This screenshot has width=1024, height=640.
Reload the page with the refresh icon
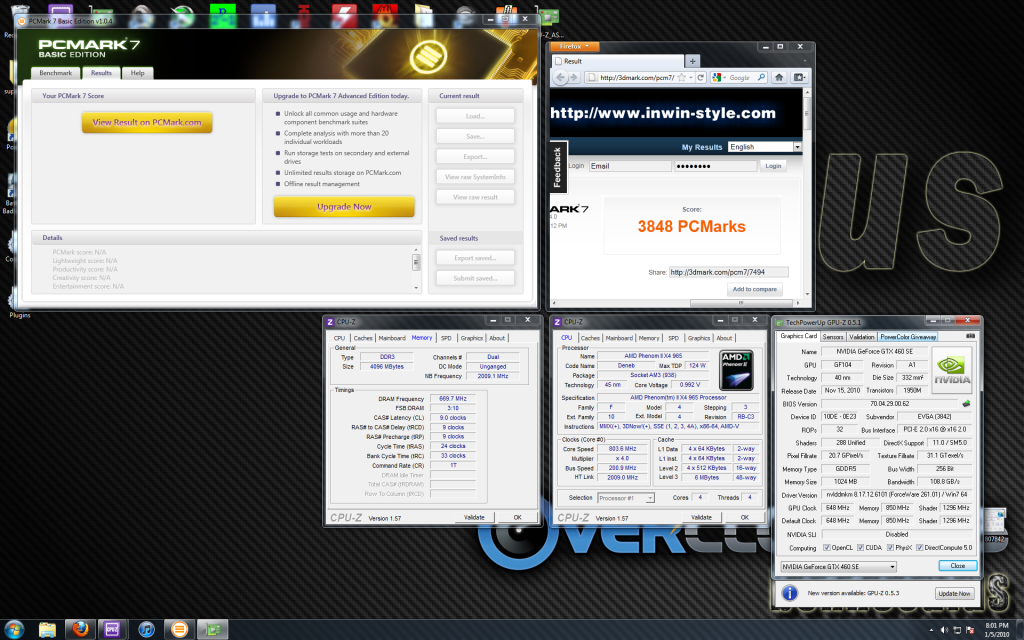click(700, 76)
